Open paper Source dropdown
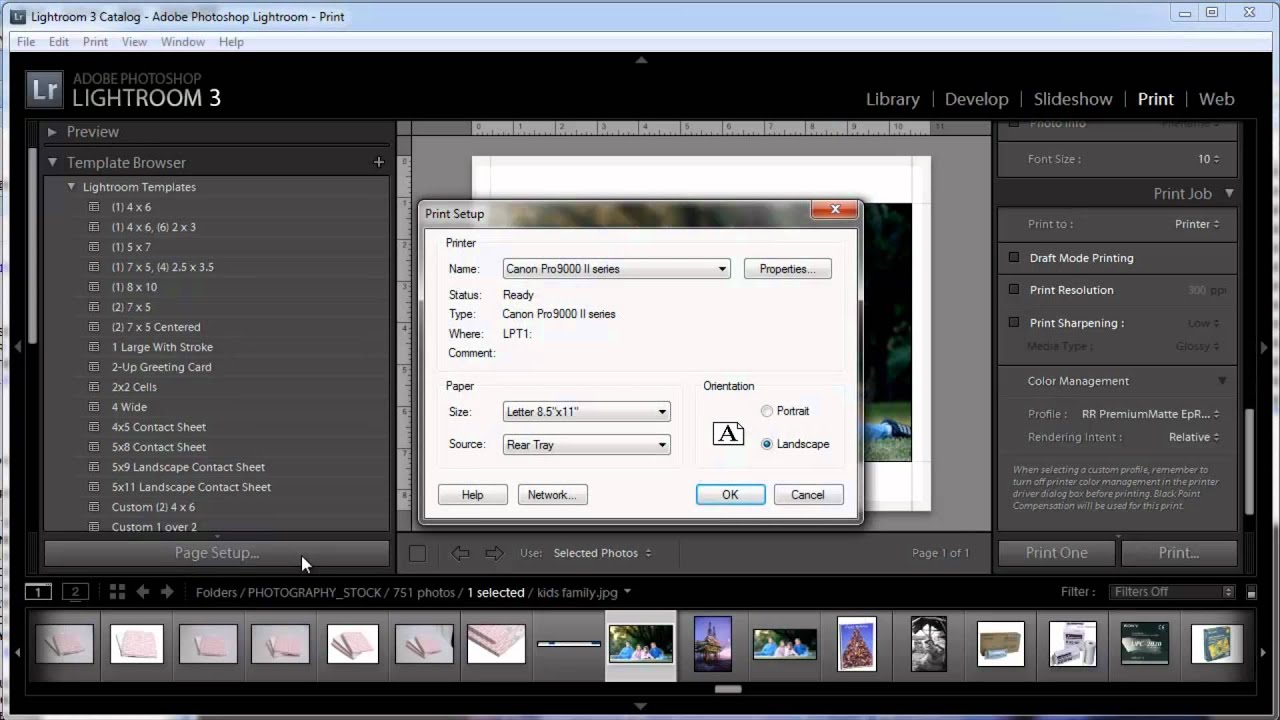Viewport: 1280px width, 720px height. click(586, 445)
